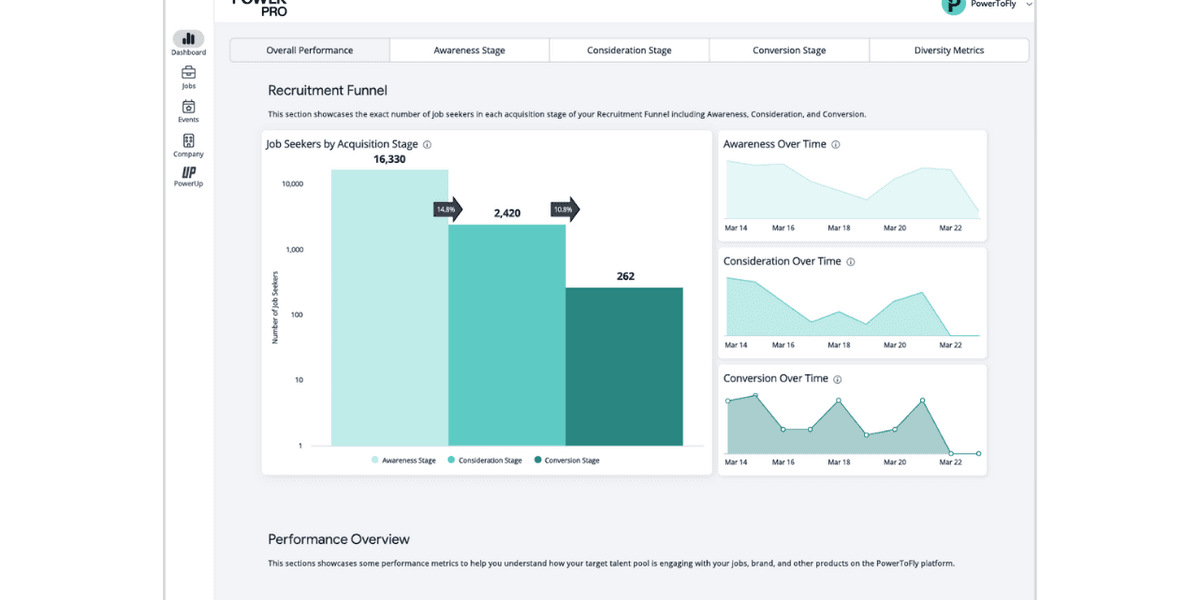Click the PowerToFly account name

tap(994, 5)
